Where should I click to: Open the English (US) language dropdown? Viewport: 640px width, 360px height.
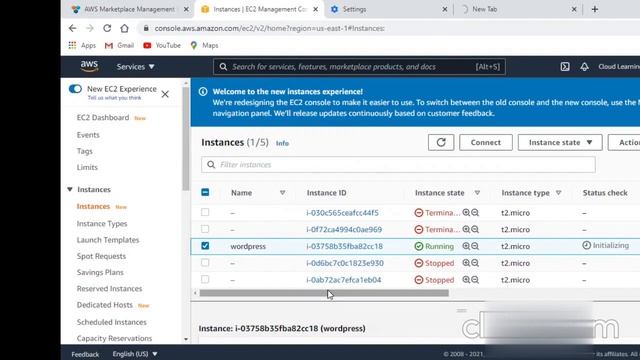tap(135, 354)
